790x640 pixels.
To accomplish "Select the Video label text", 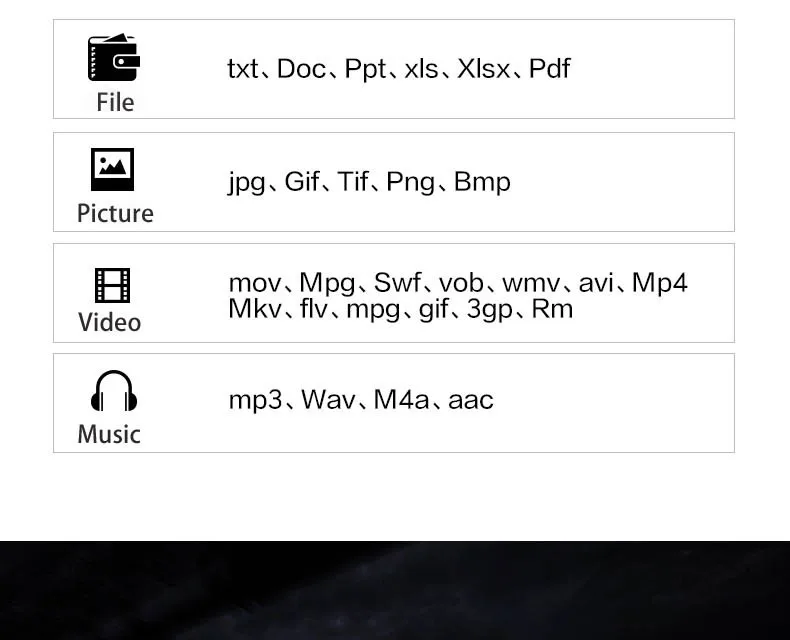I will 109,323.
